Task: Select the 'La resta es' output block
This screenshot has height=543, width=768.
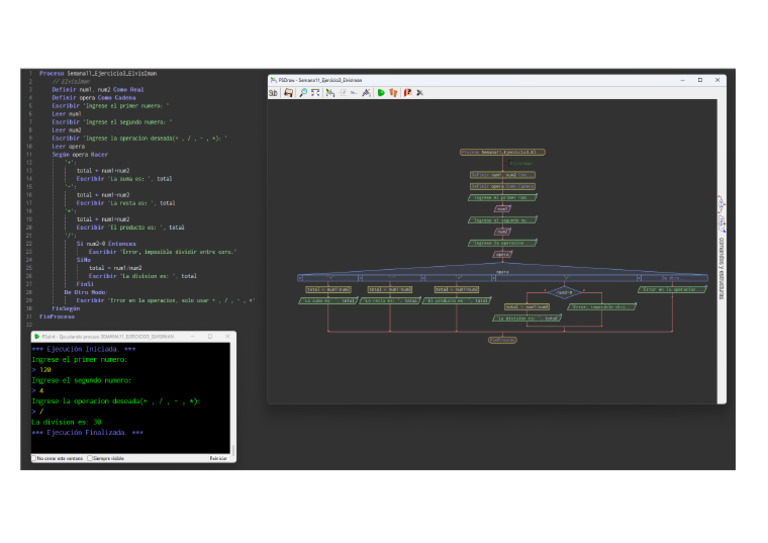Action: (x=390, y=301)
